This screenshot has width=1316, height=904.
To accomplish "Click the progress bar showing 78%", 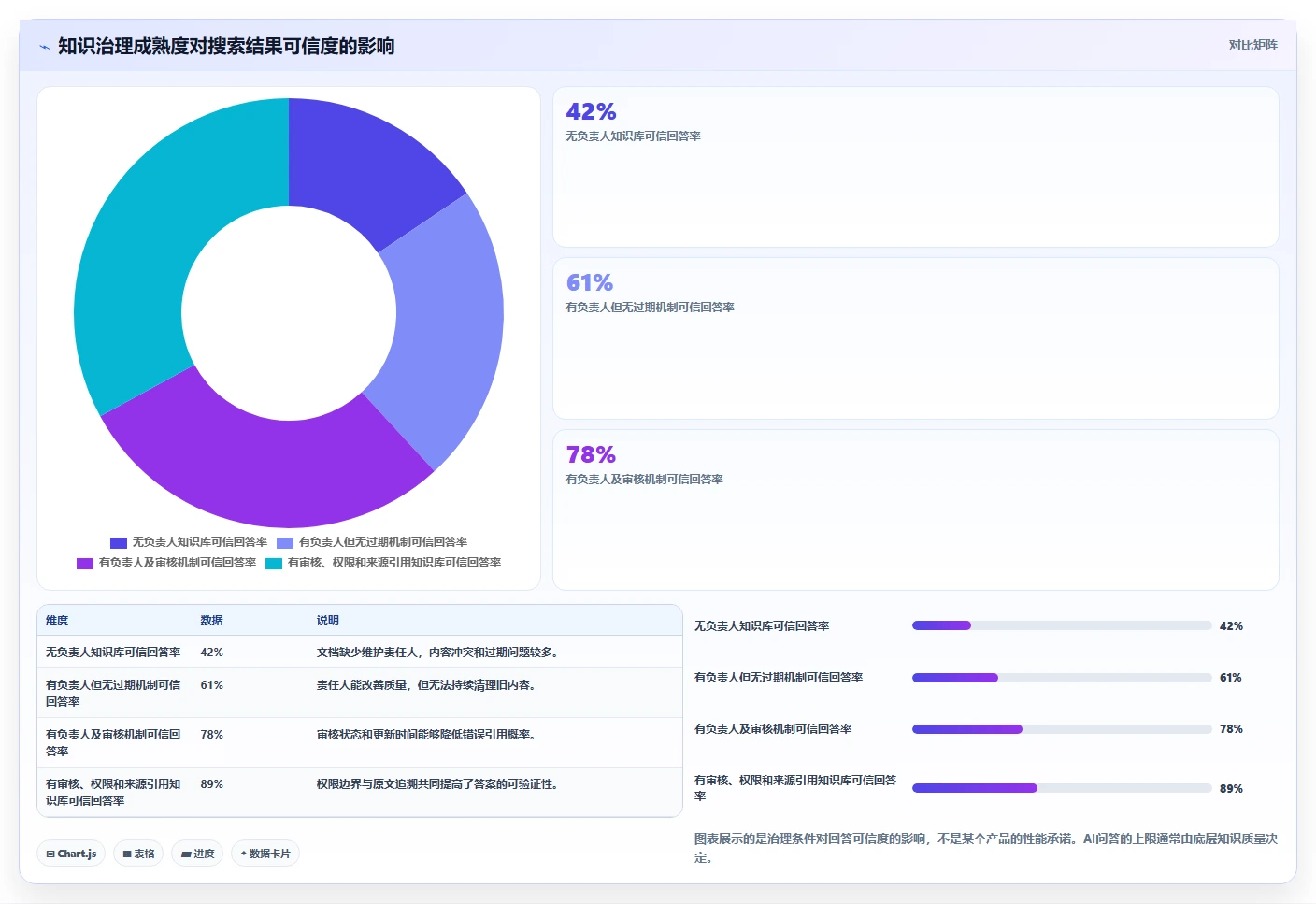I will point(1062,729).
